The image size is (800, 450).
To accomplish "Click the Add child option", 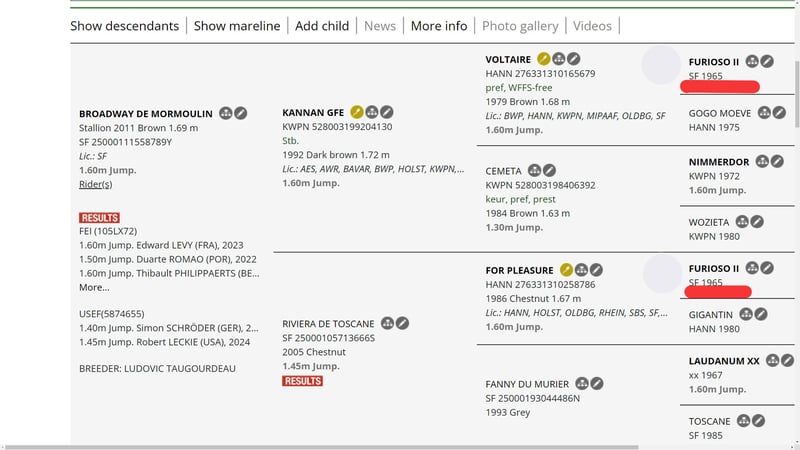I will tap(322, 26).
